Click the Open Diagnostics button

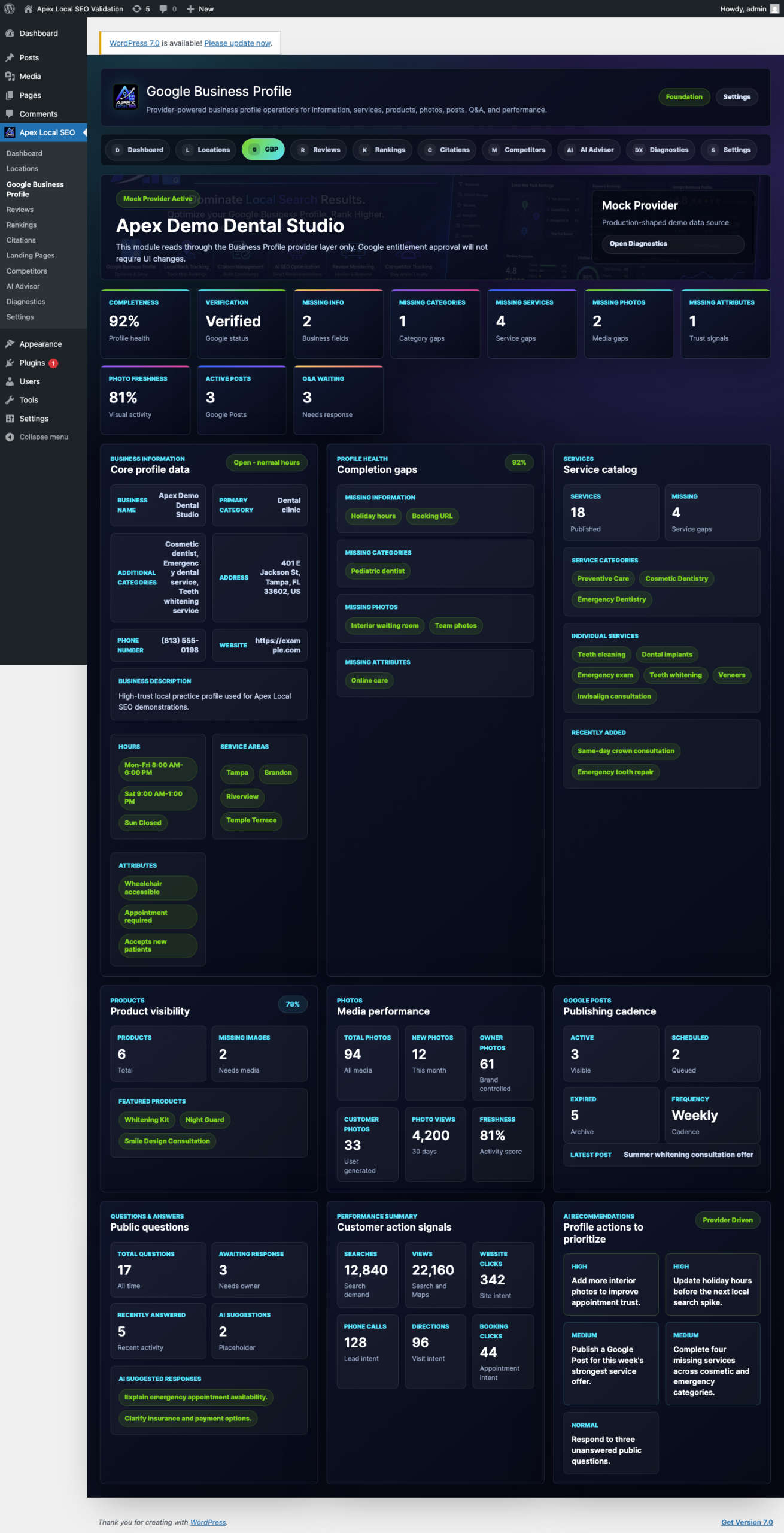pyautogui.click(x=673, y=244)
